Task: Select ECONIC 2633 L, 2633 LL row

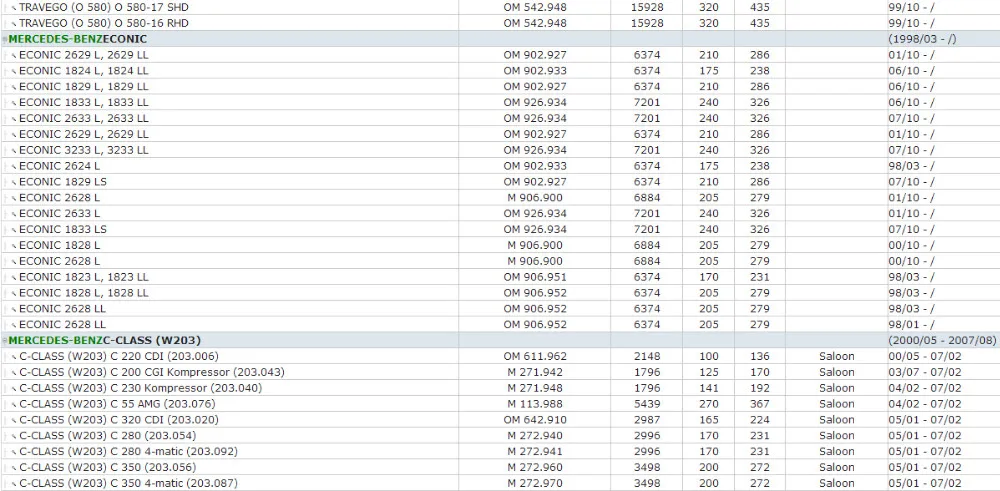Action: point(500,118)
